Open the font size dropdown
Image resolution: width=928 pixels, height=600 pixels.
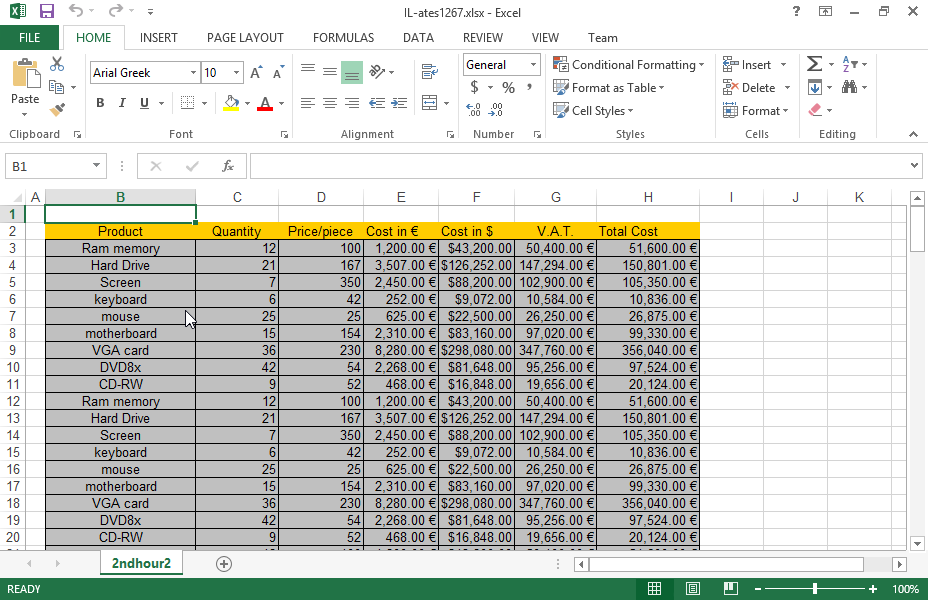point(236,73)
